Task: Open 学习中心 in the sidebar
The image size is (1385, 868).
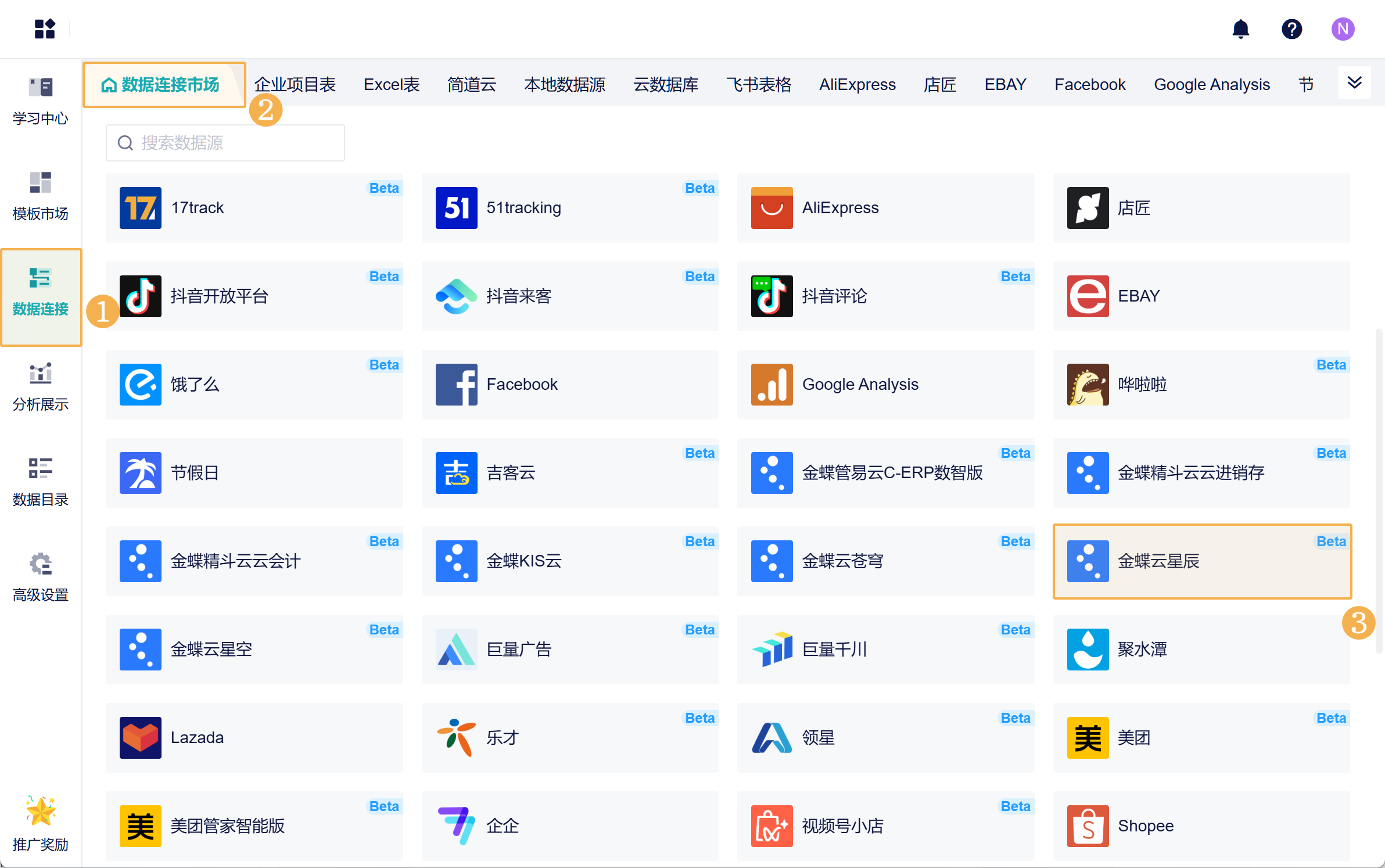Action: [41, 102]
